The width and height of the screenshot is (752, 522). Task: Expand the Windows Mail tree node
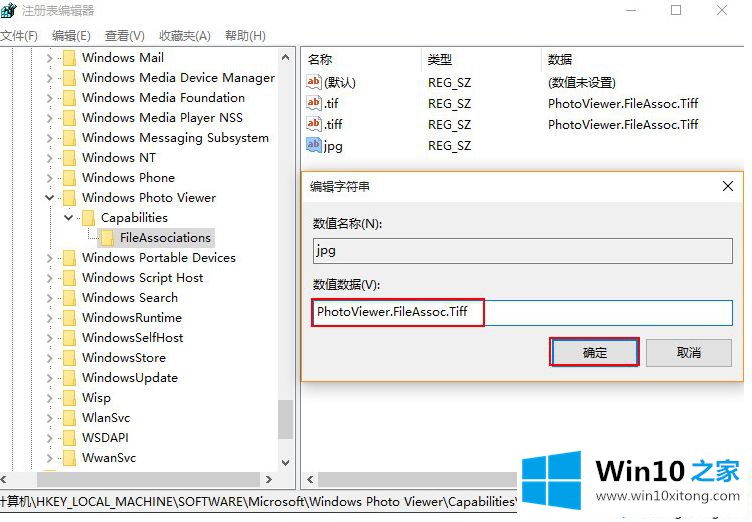pyautogui.click(x=49, y=58)
